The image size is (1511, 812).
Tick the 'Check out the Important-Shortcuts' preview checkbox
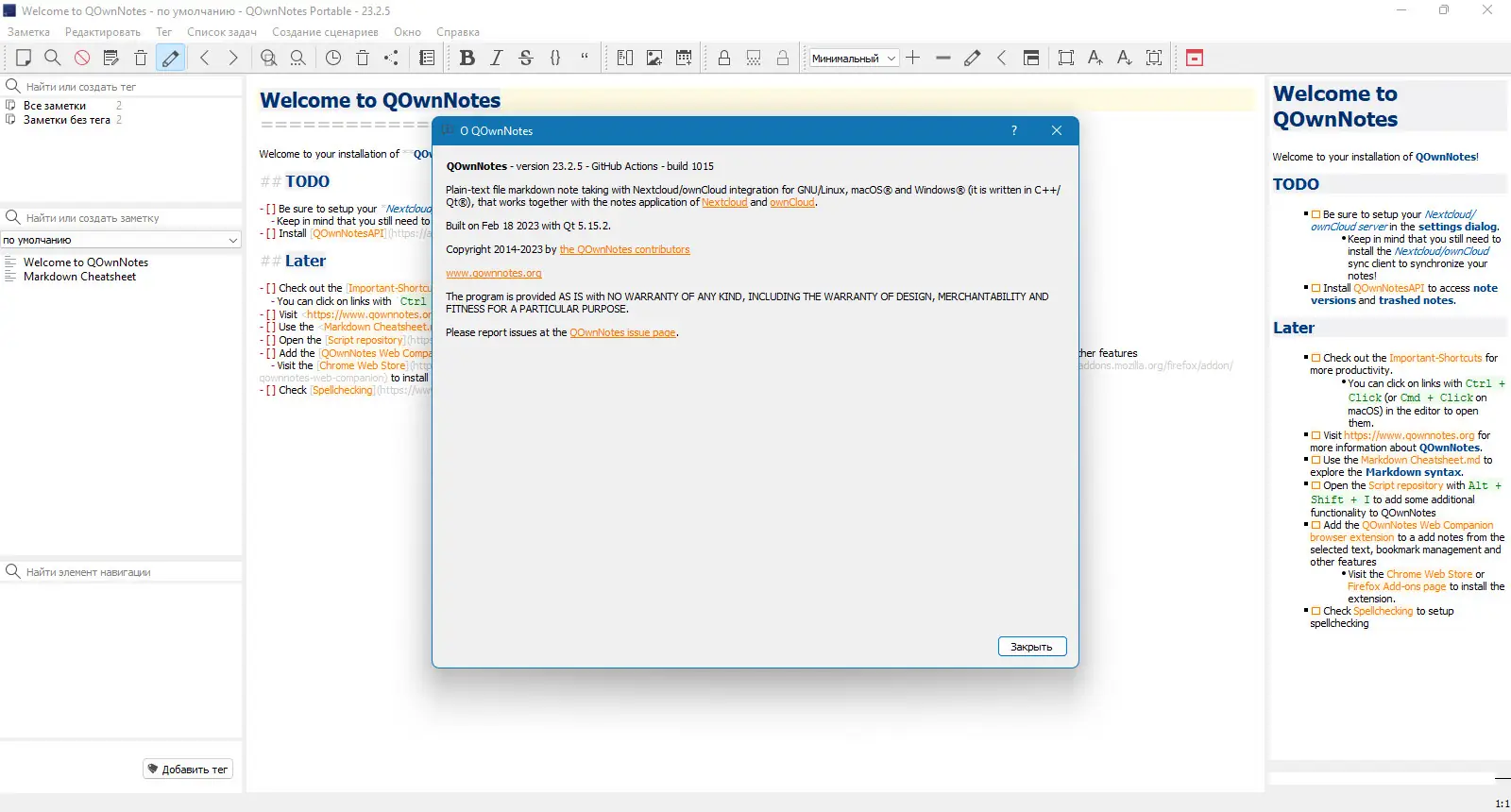[1316, 358]
